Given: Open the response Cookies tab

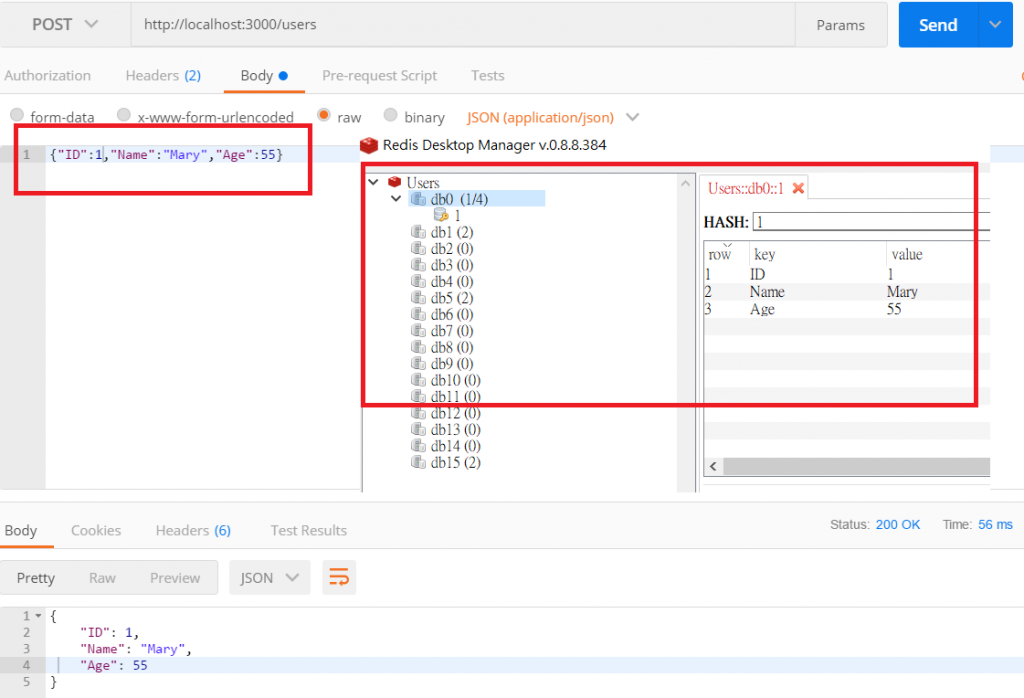Looking at the screenshot, I should point(96,530).
